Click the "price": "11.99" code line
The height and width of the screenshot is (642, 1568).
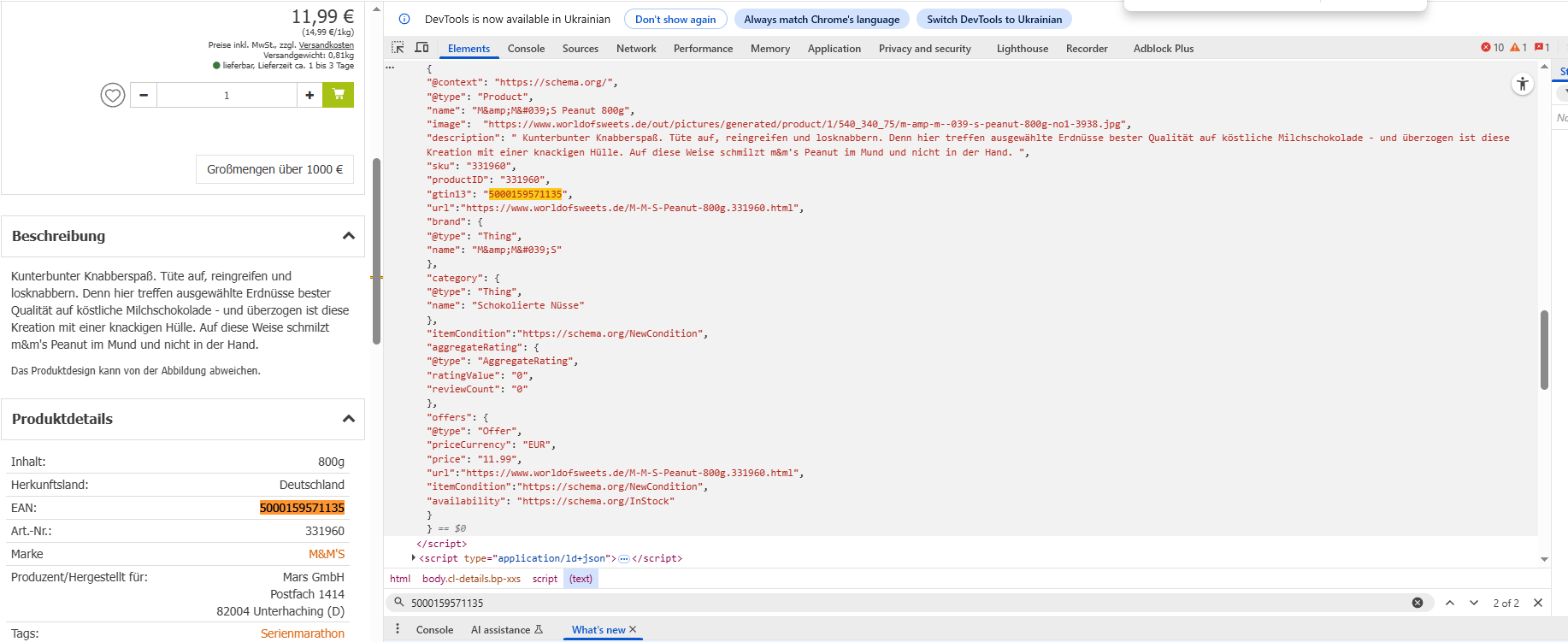pyautogui.click(x=474, y=459)
